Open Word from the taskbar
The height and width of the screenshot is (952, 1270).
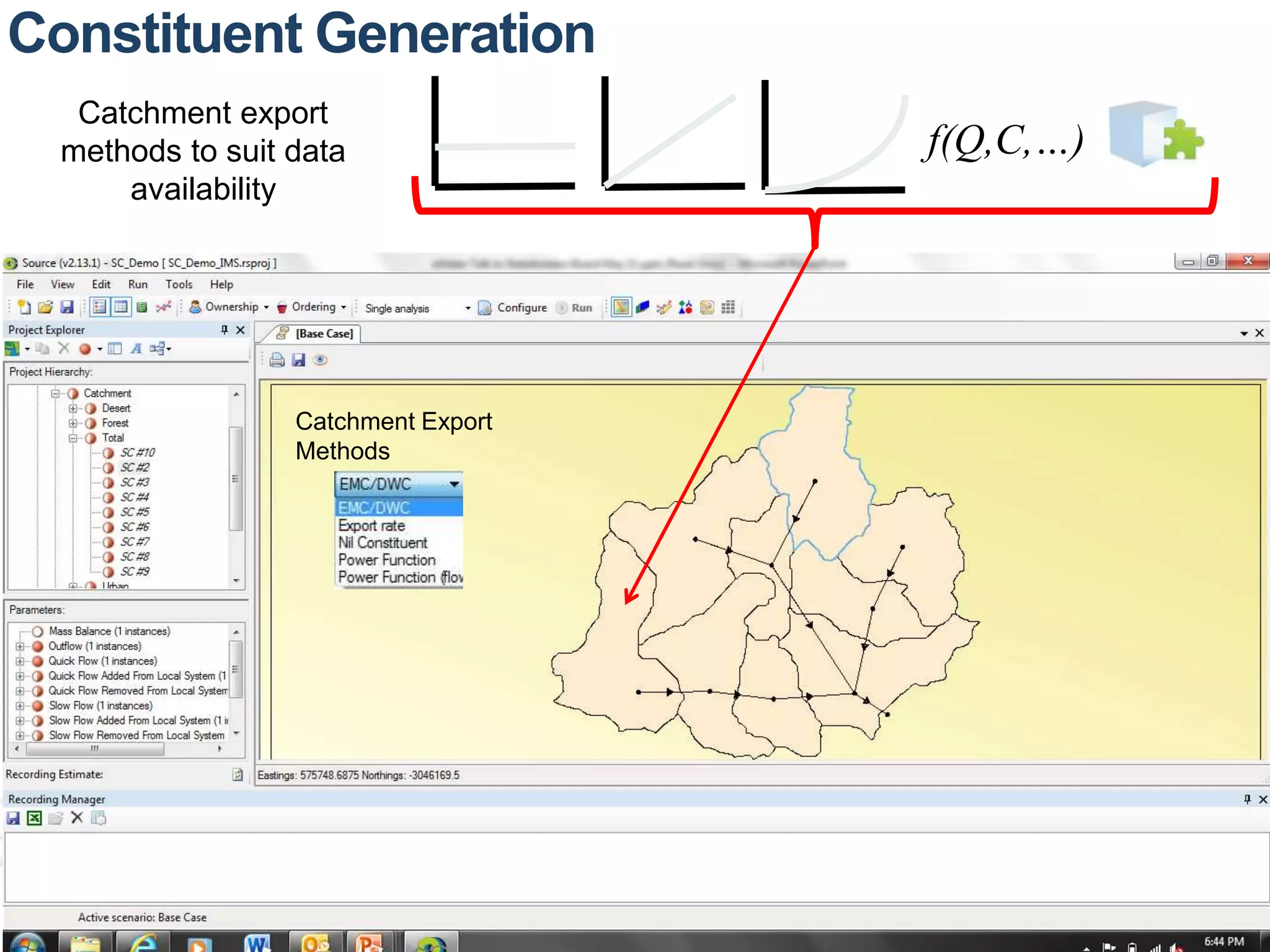point(257,943)
